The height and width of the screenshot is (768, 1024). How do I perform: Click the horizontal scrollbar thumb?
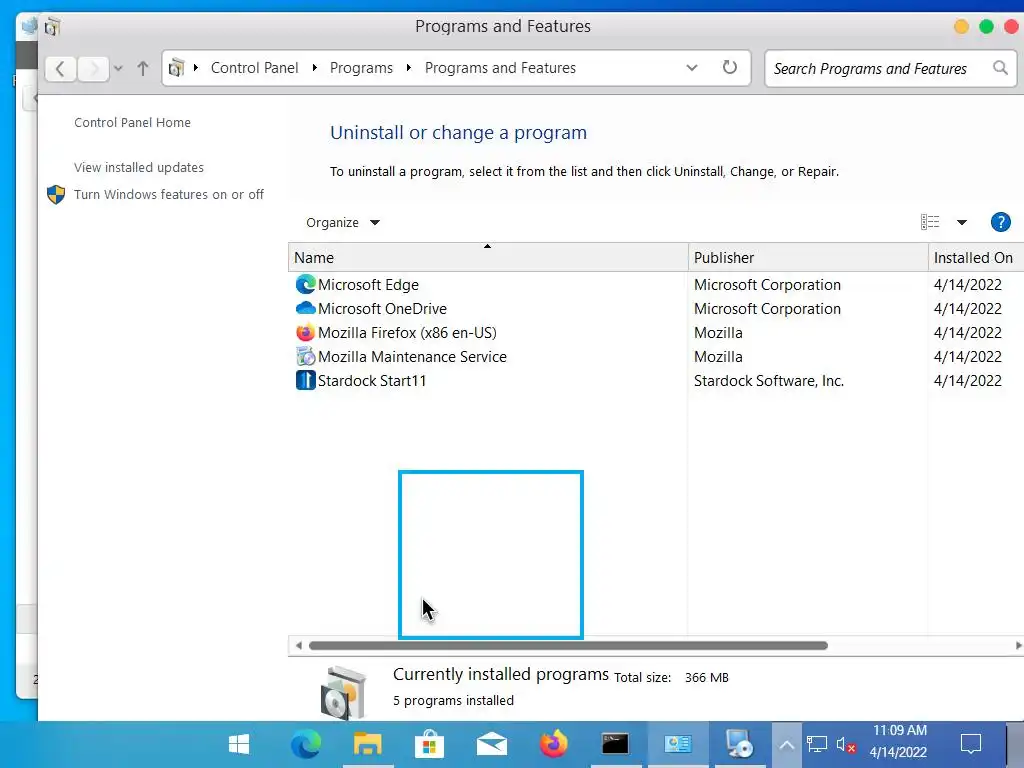pyautogui.click(x=568, y=645)
